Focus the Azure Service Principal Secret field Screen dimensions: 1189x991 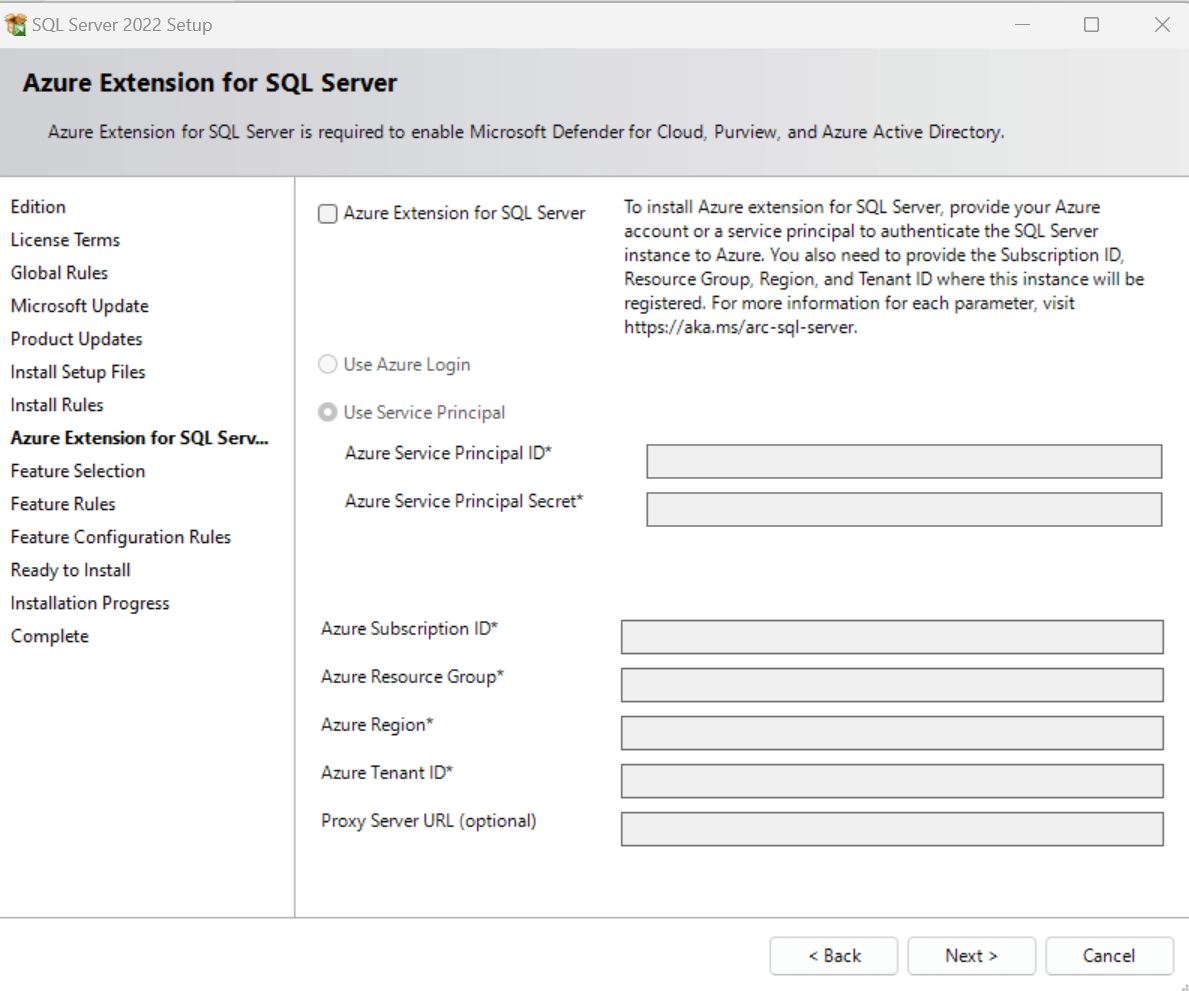tap(904, 510)
